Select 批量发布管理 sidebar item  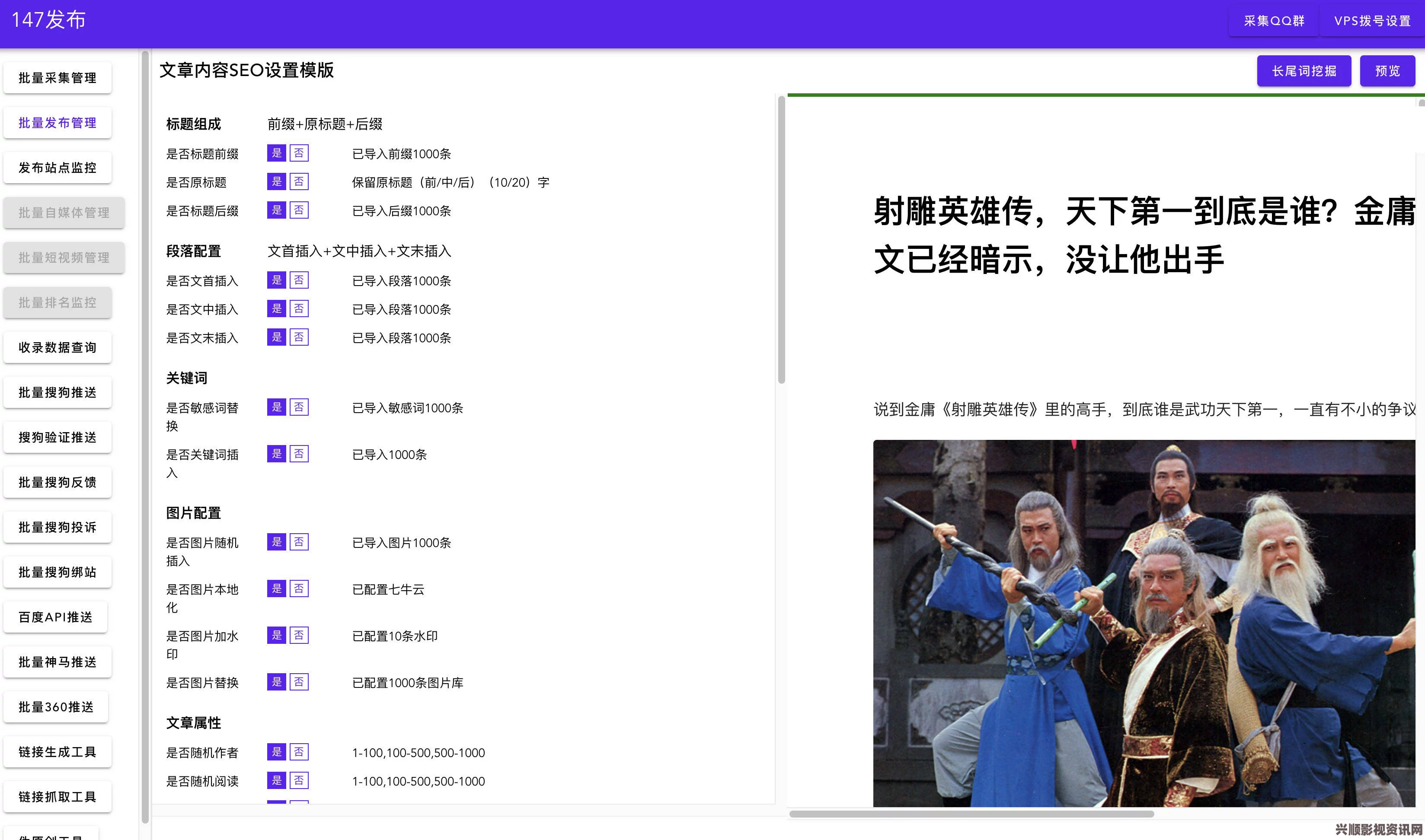coord(57,123)
